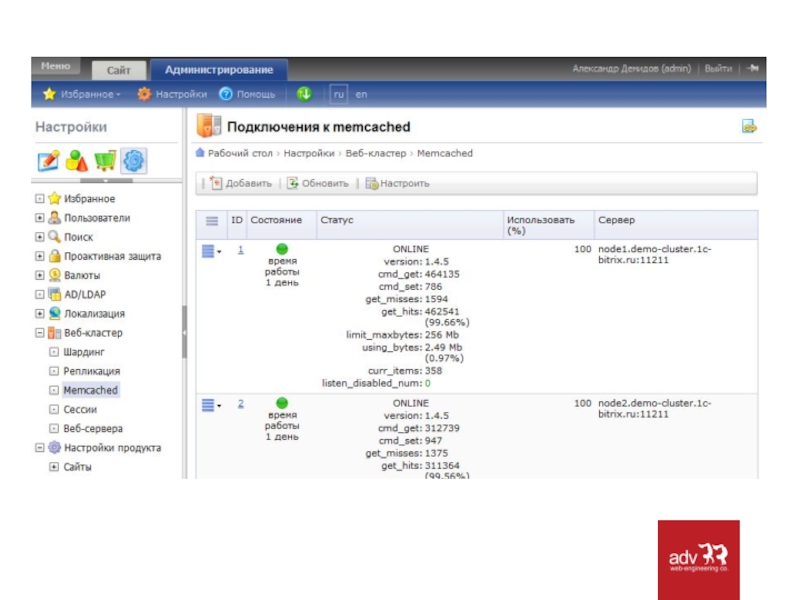Viewport: 800px width, 600px height.
Task: Switch to the Сайт tab
Action: point(119,70)
